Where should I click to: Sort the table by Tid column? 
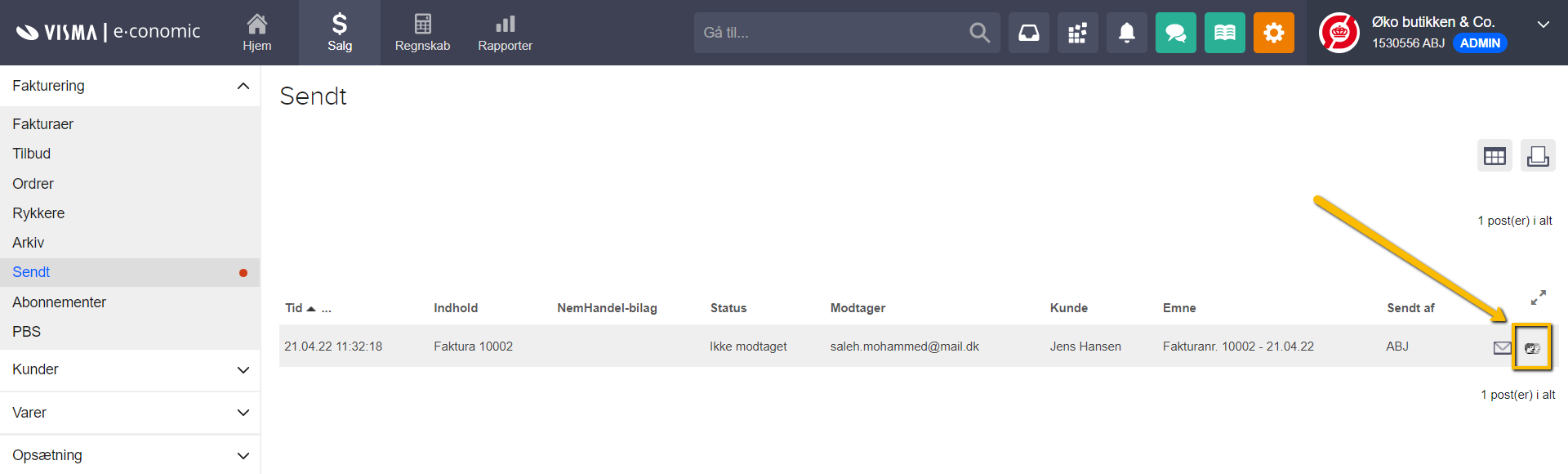click(x=294, y=308)
